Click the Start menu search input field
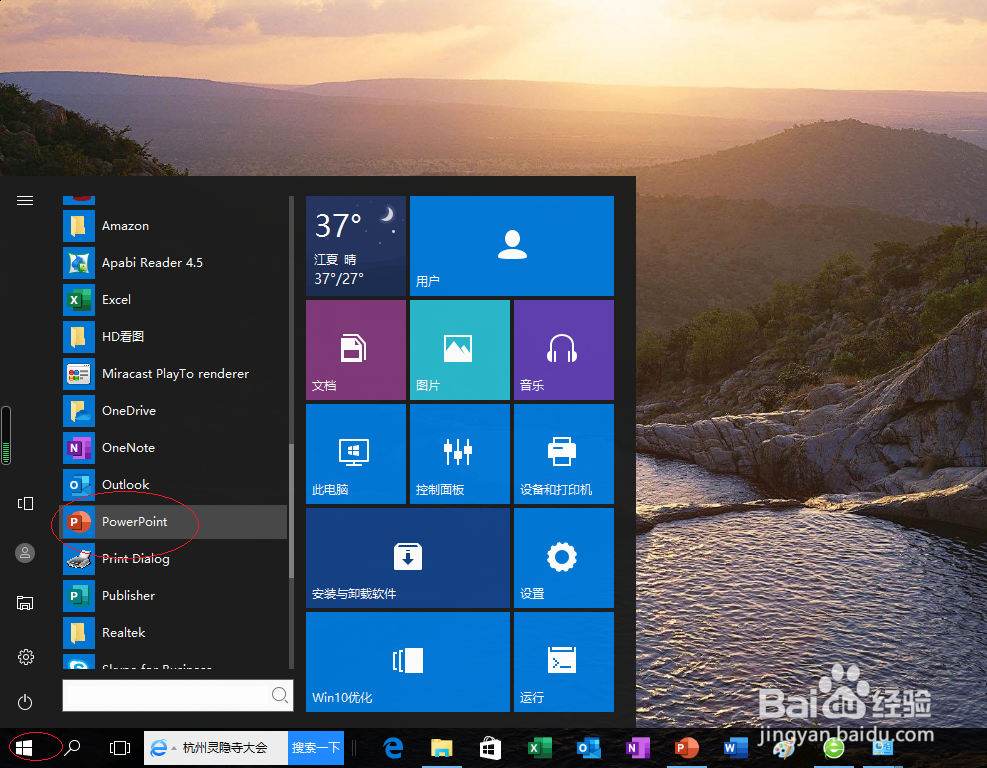Screen dimensions: 987x768 click(x=178, y=695)
